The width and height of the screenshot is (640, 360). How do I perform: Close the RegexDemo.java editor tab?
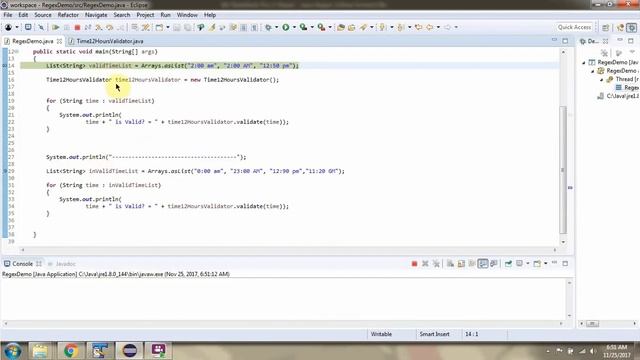60,41
